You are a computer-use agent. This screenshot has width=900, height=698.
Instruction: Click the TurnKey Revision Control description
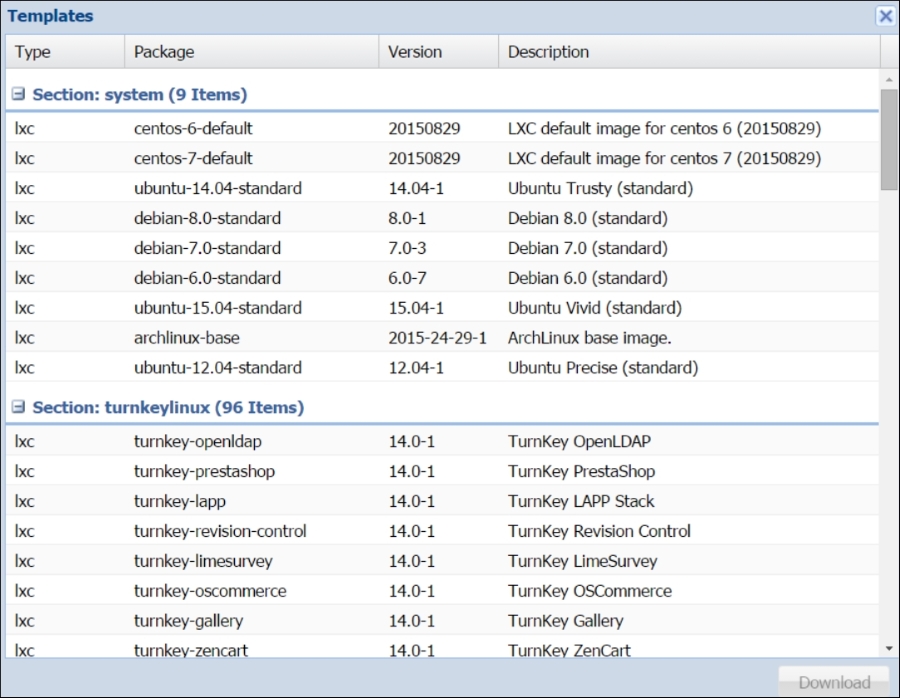pos(599,531)
